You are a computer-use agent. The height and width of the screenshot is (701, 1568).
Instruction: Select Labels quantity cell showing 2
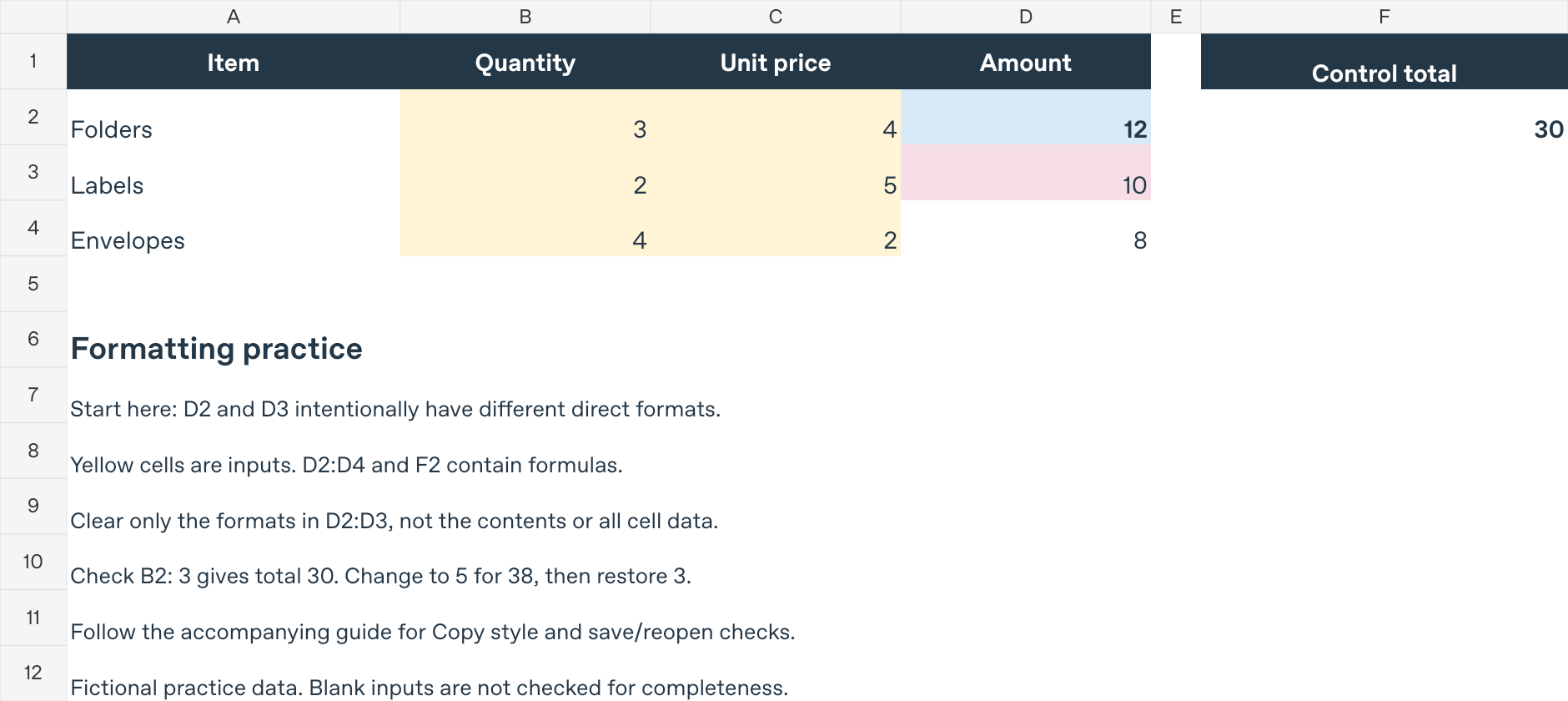(x=525, y=173)
